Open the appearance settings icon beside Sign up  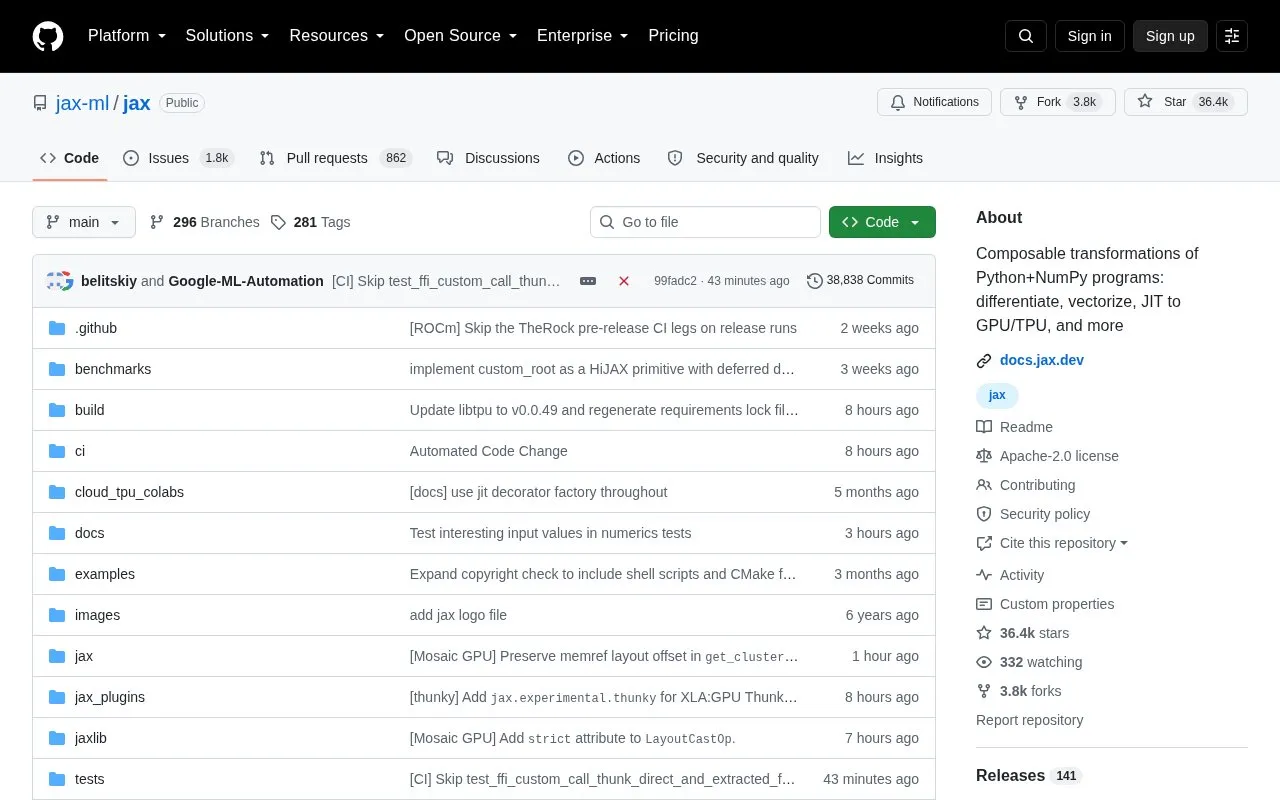click(x=1232, y=36)
